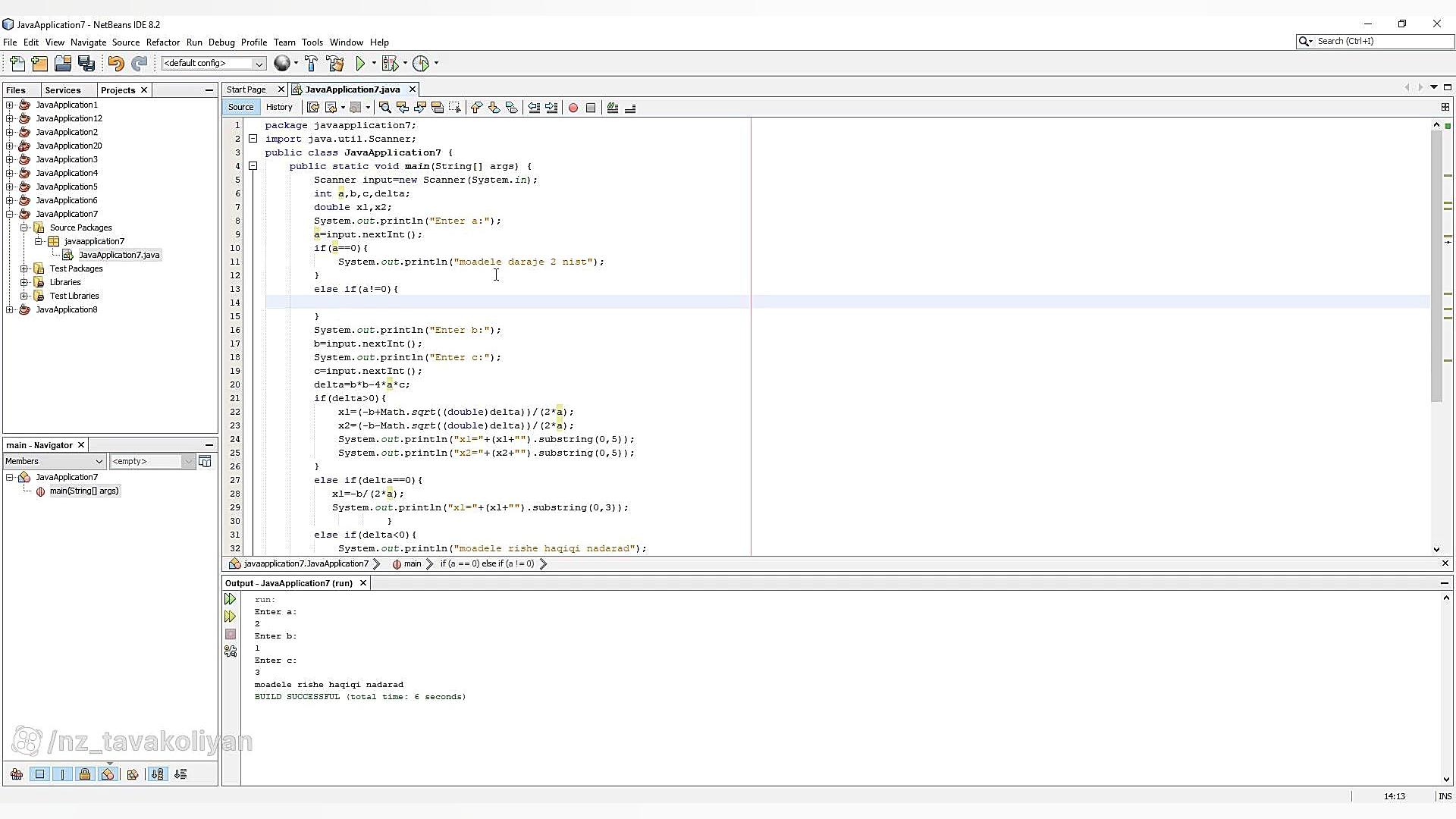
Task: Expand the Libraries node
Action: [24, 282]
